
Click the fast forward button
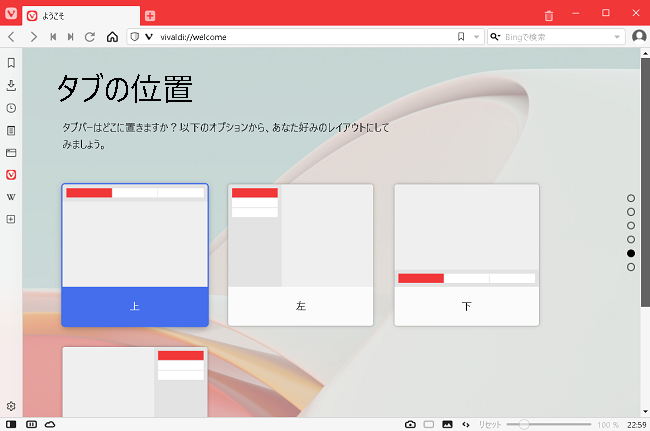pyautogui.click(x=70, y=37)
